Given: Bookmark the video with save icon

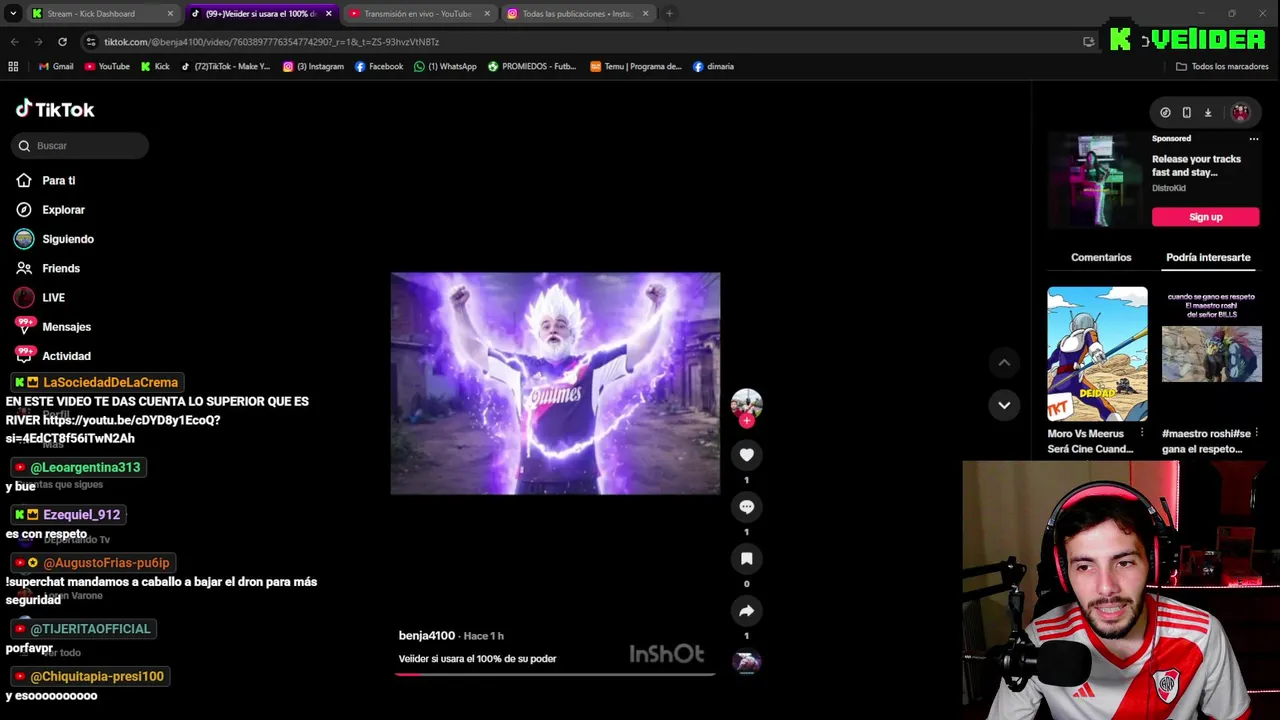Looking at the screenshot, I should tap(746, 559).
